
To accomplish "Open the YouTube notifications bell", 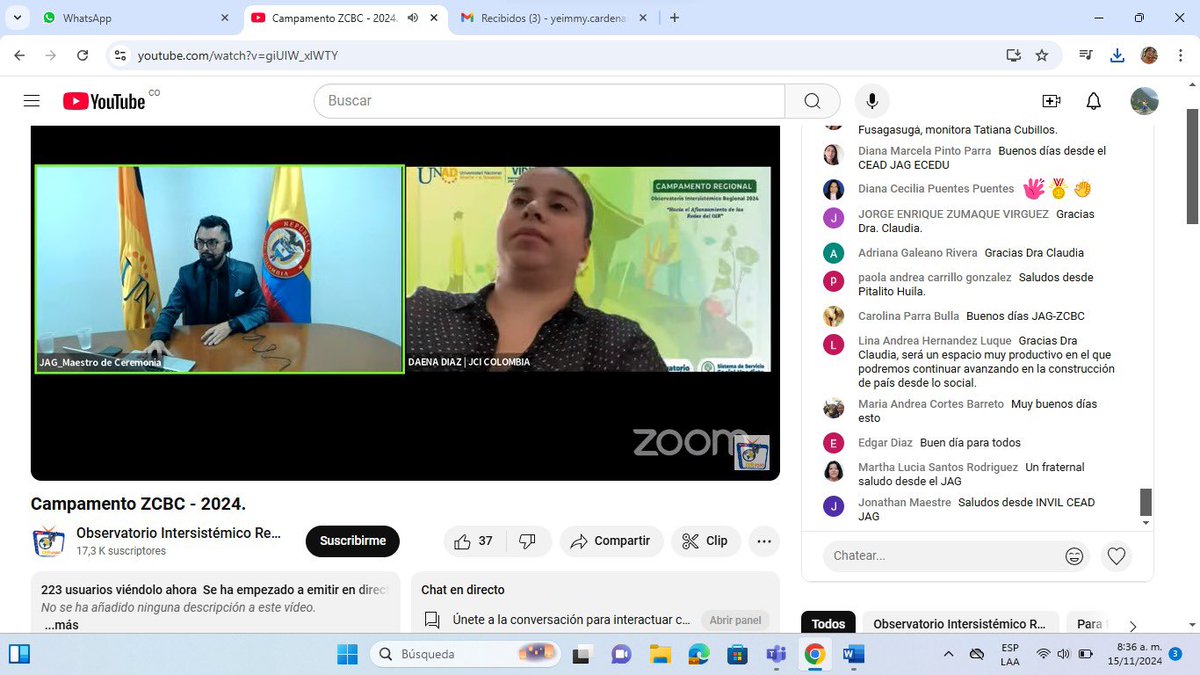I will click(1094, 101).
